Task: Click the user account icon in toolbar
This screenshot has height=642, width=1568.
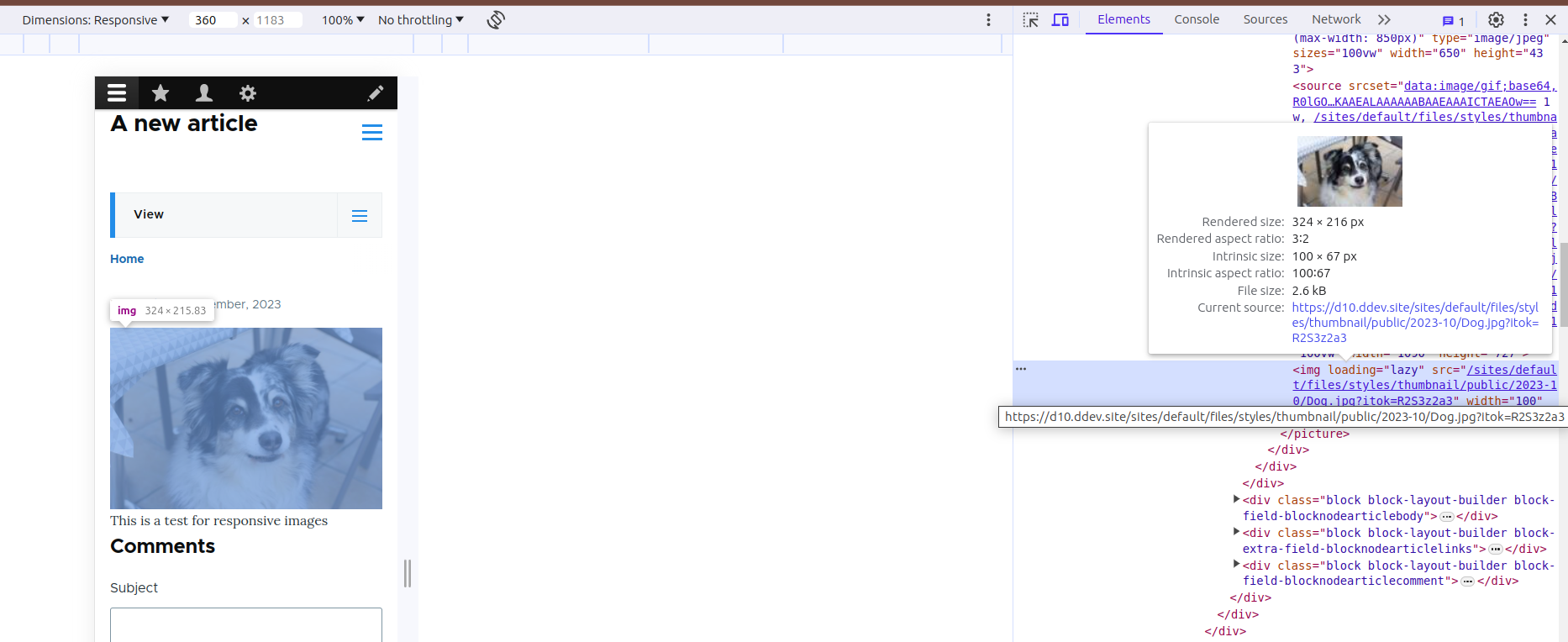Action: point(204,92)
